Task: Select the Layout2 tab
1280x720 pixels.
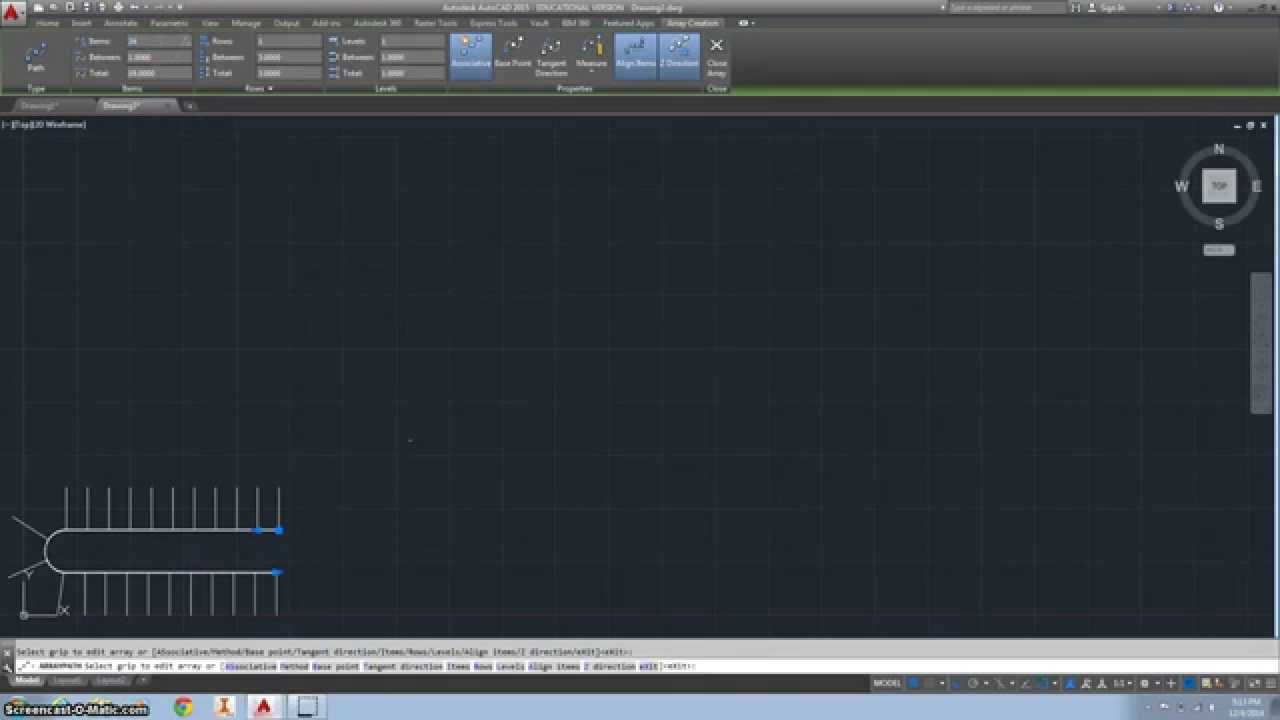Action: [111, 681]
